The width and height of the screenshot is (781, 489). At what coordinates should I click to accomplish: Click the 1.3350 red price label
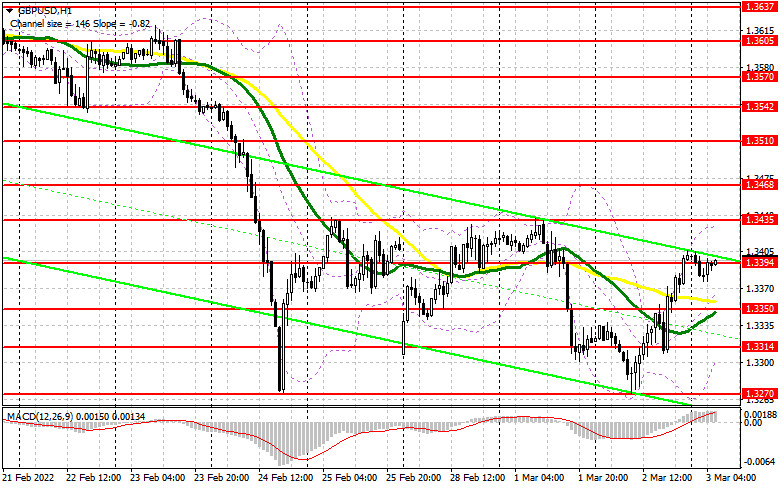click(x=759, y=309)
